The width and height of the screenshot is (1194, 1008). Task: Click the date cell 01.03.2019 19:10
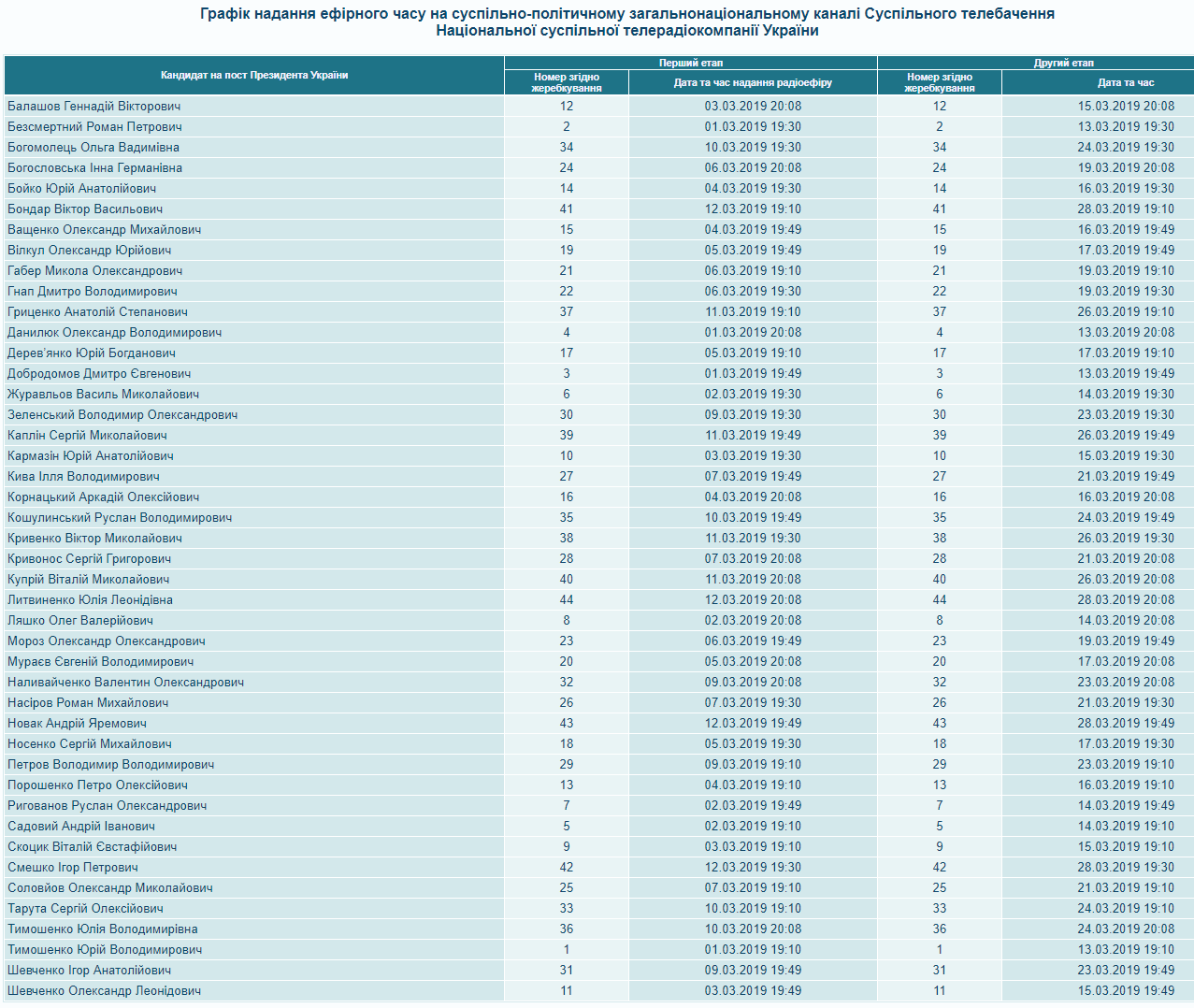coord(753,949)
